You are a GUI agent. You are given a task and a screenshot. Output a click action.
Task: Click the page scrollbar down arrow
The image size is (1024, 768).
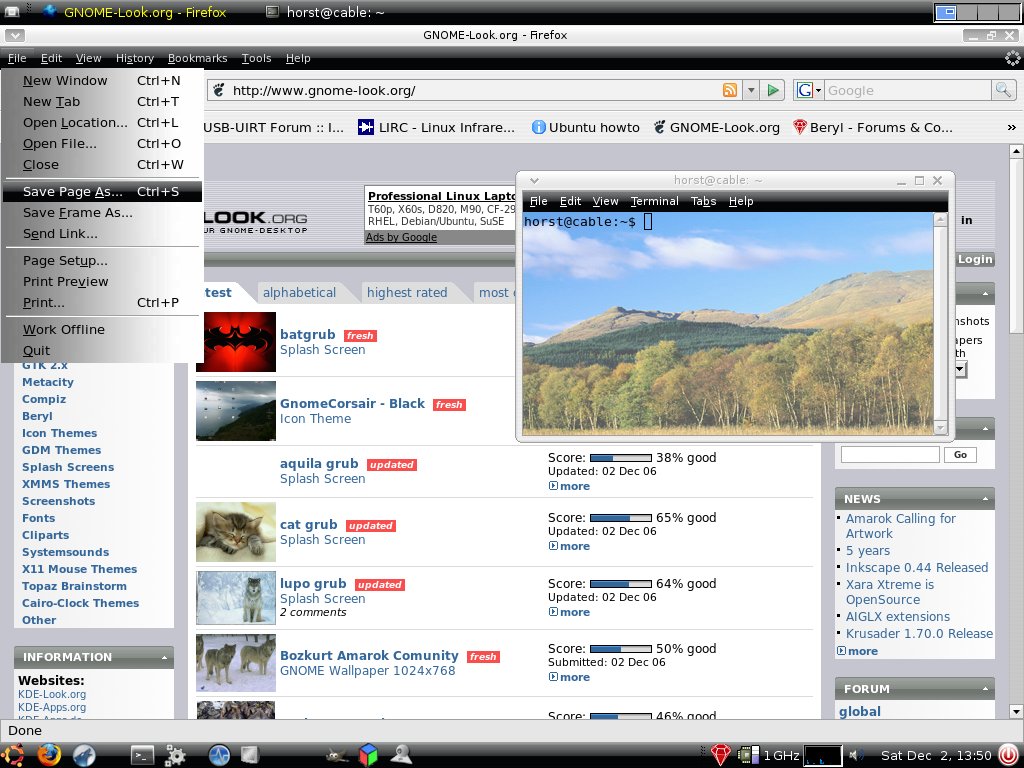pyautogui.click(x=1015, y=711)
